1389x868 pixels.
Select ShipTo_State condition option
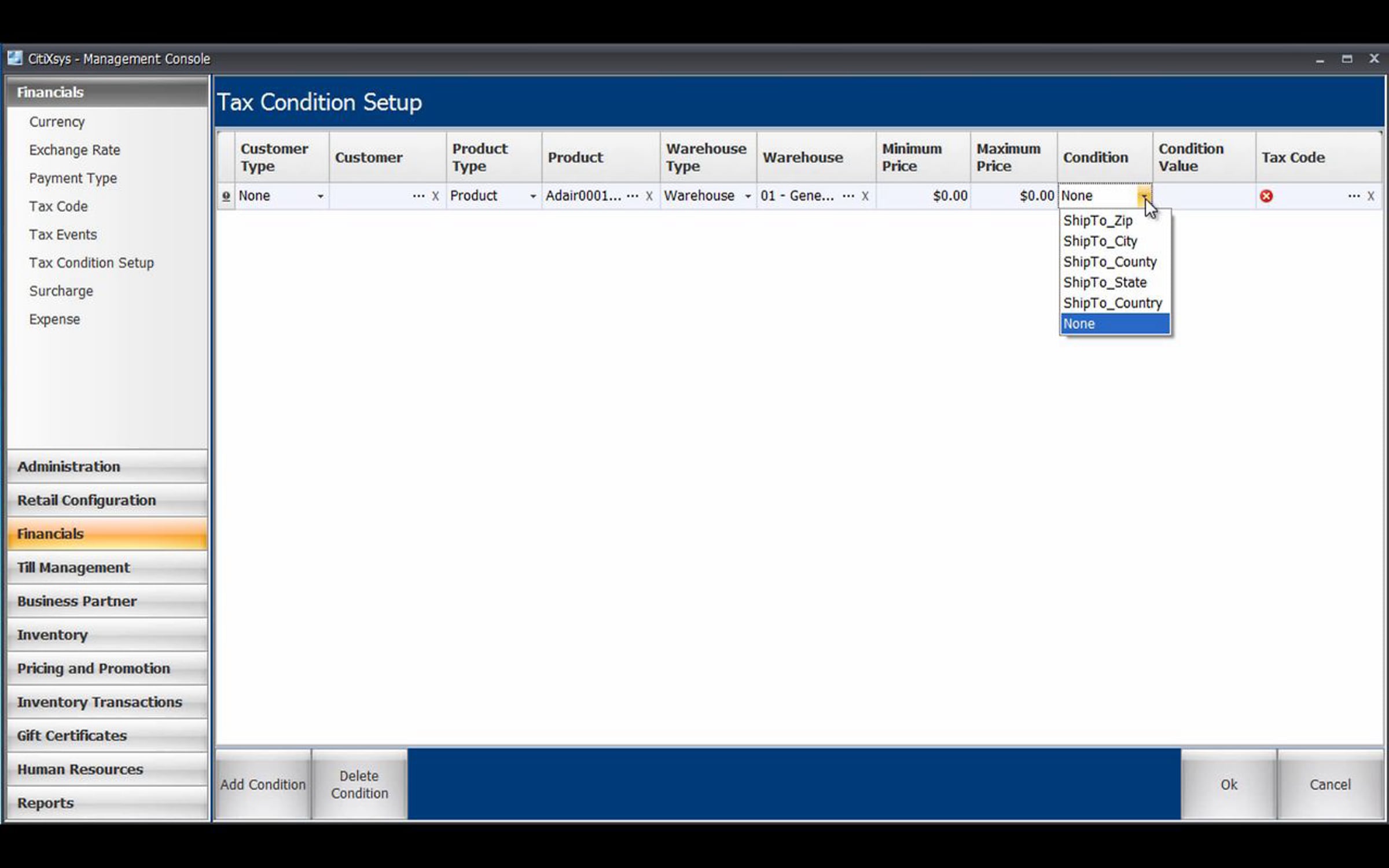(1104, 282)
